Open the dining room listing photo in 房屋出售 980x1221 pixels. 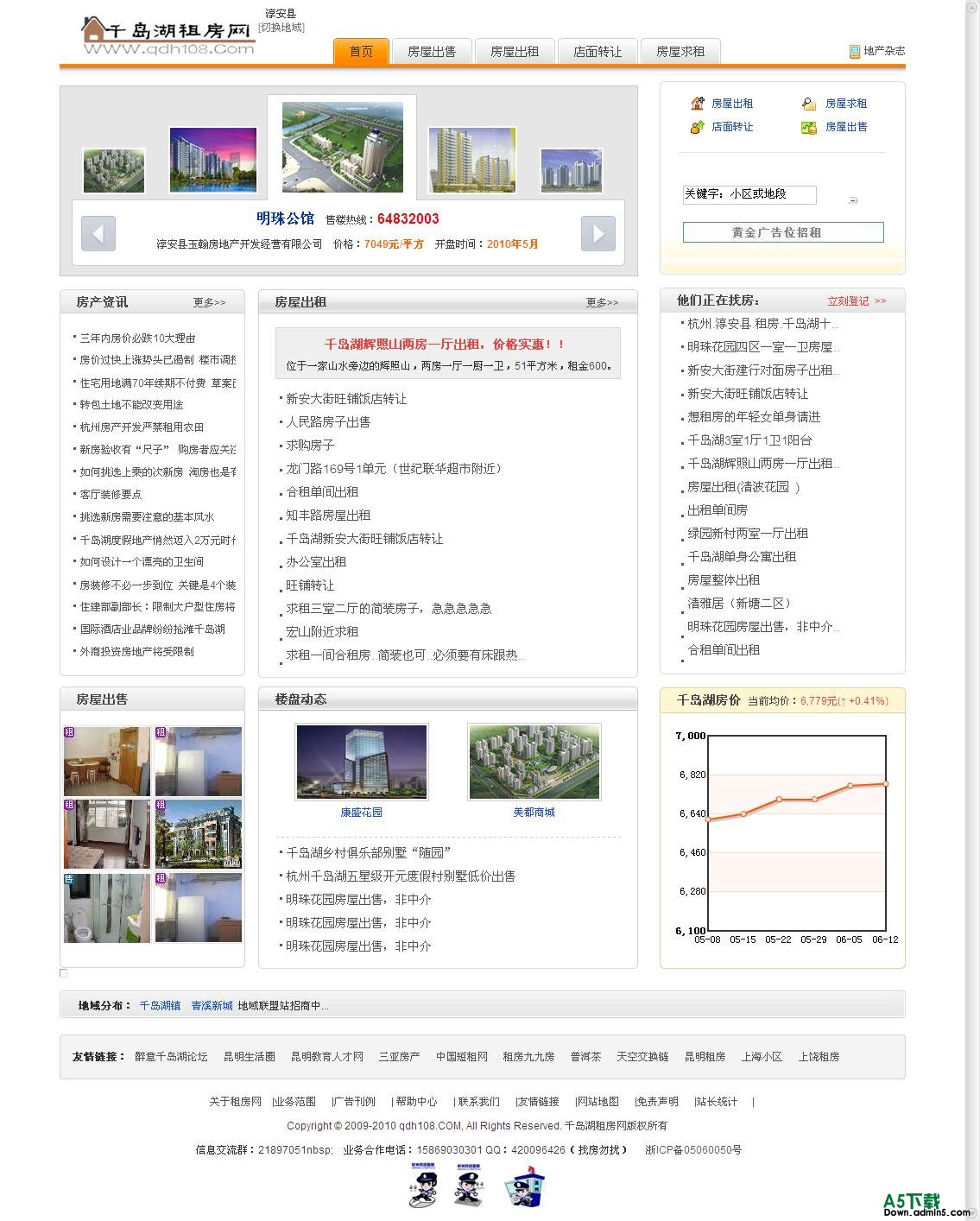point(106,761)
